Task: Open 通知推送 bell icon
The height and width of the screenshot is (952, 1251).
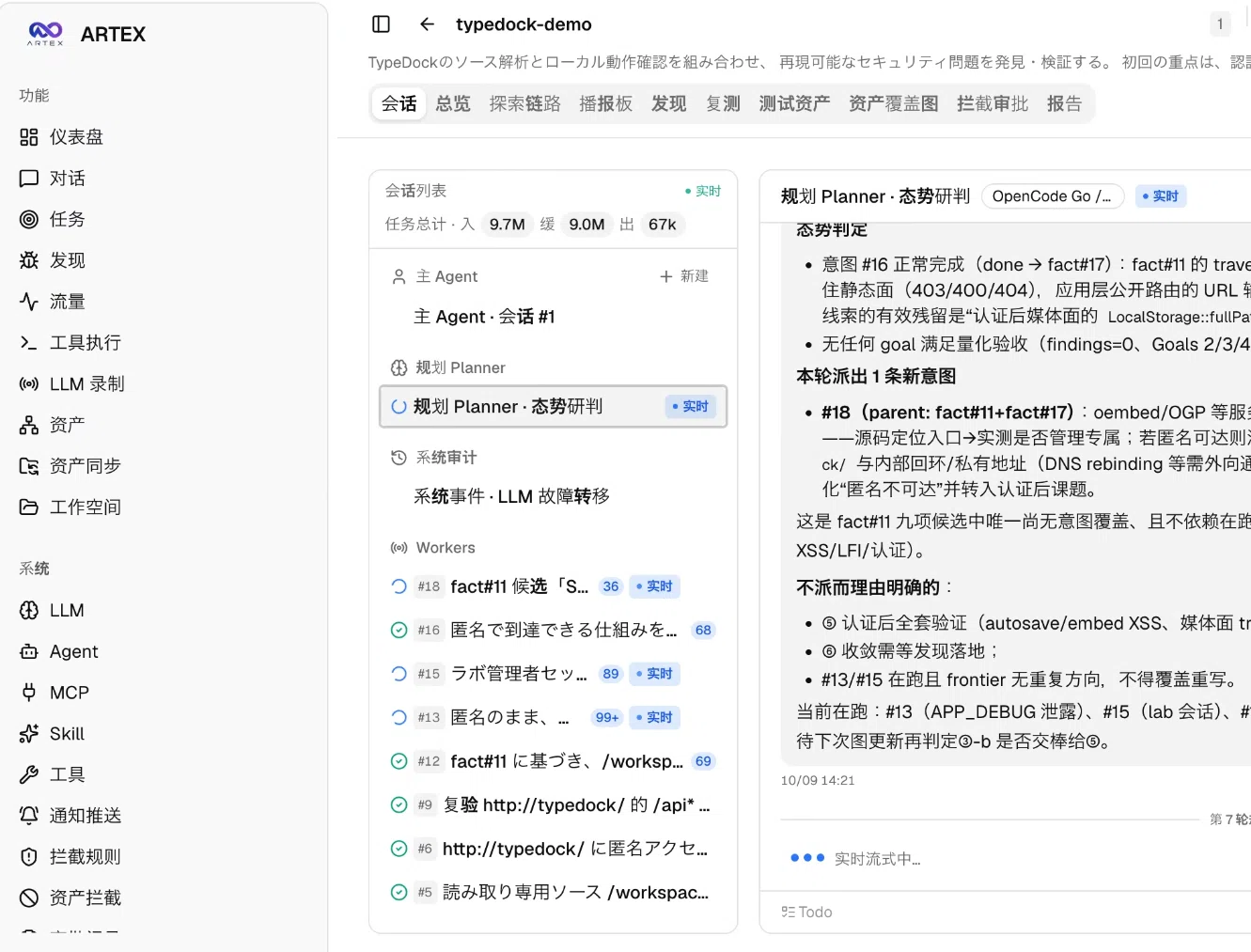Action: (29, 816)
